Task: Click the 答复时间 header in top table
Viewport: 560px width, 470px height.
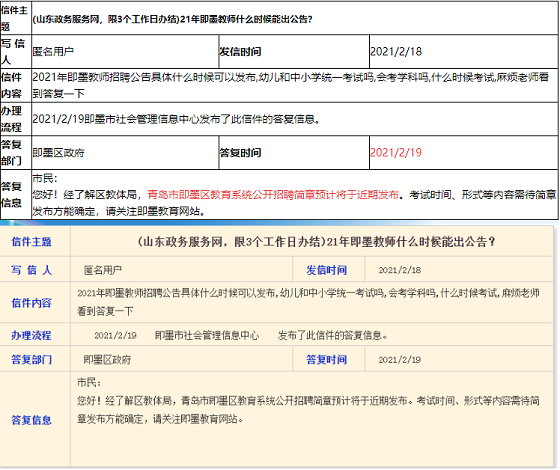Action: pyautogui.click(x=240, y=153)
